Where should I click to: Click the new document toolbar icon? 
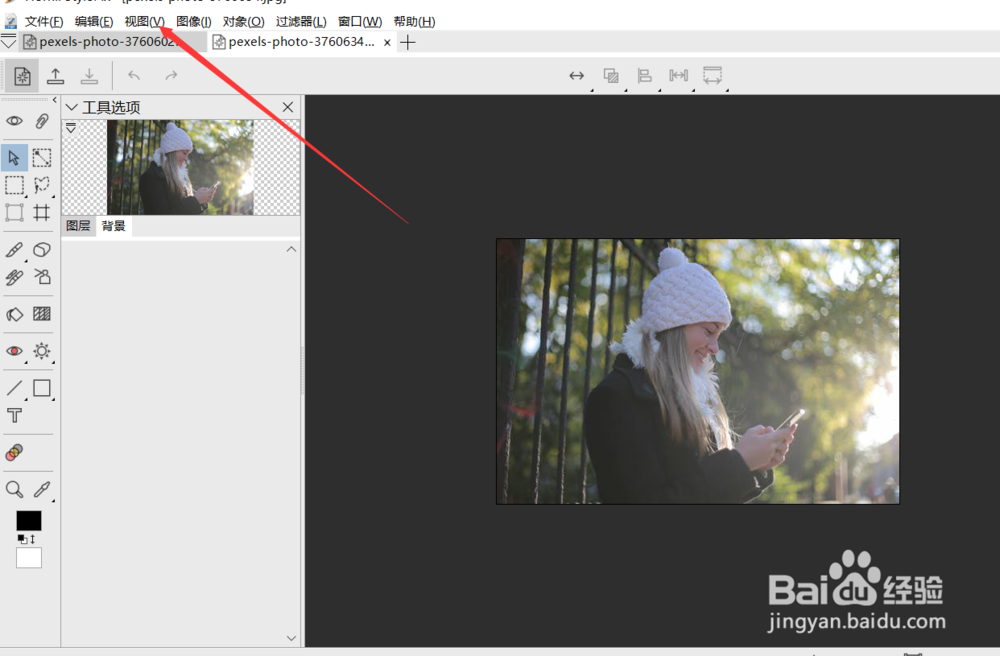[x=22, y=76]
